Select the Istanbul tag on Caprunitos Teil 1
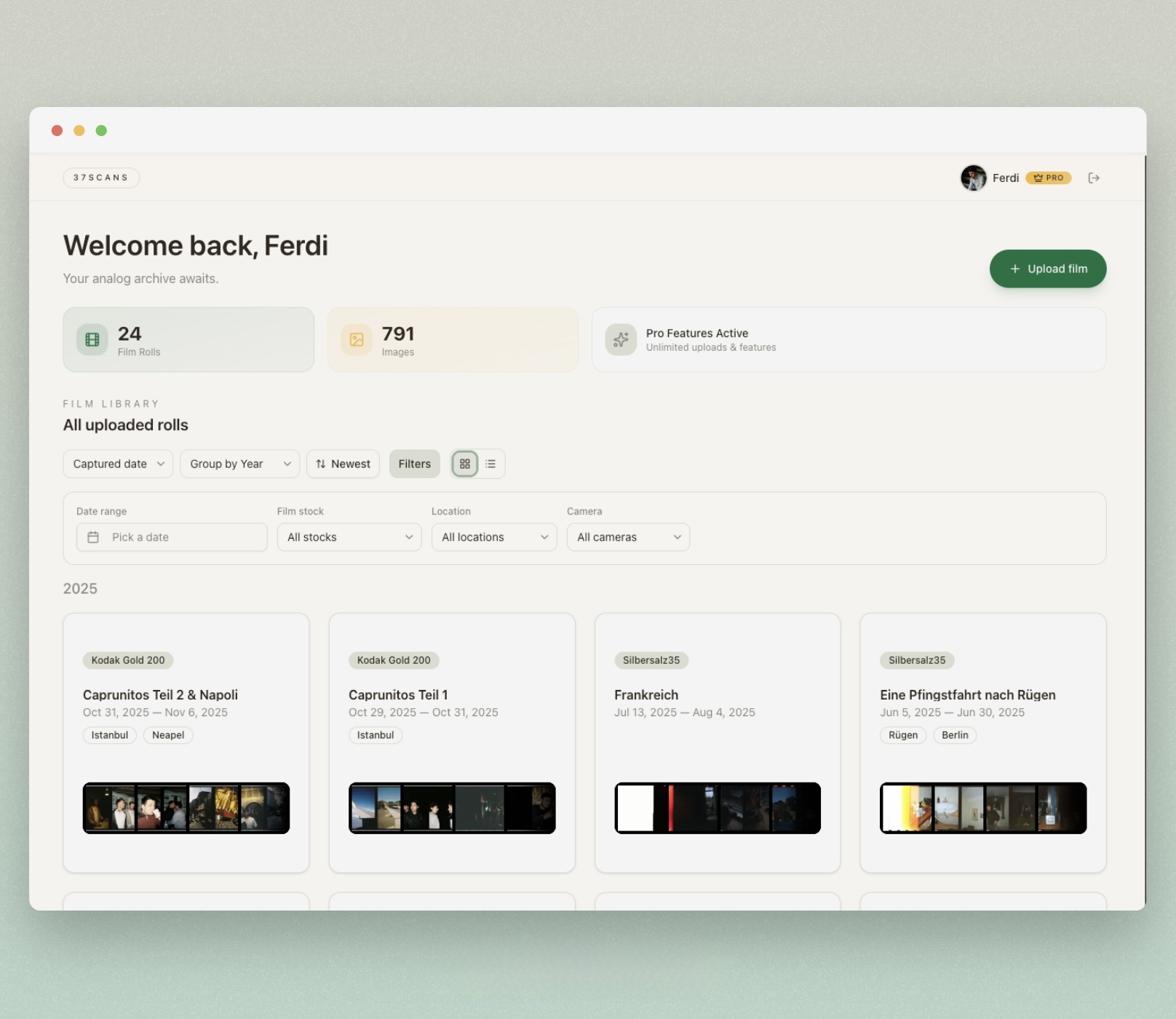This screenshot has height=1019, width=1176. pos(376,735)
